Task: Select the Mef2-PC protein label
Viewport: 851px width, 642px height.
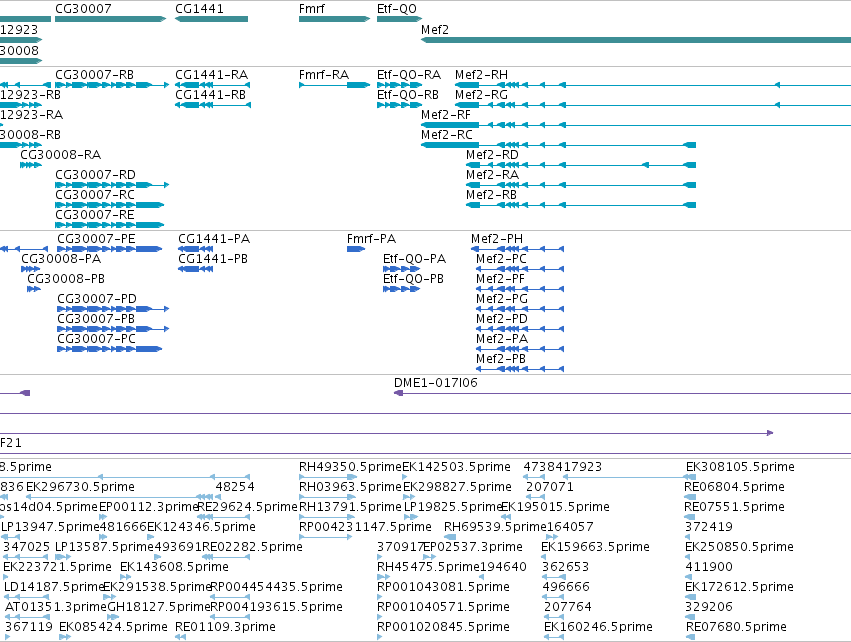Action: (x=501, y=259)
